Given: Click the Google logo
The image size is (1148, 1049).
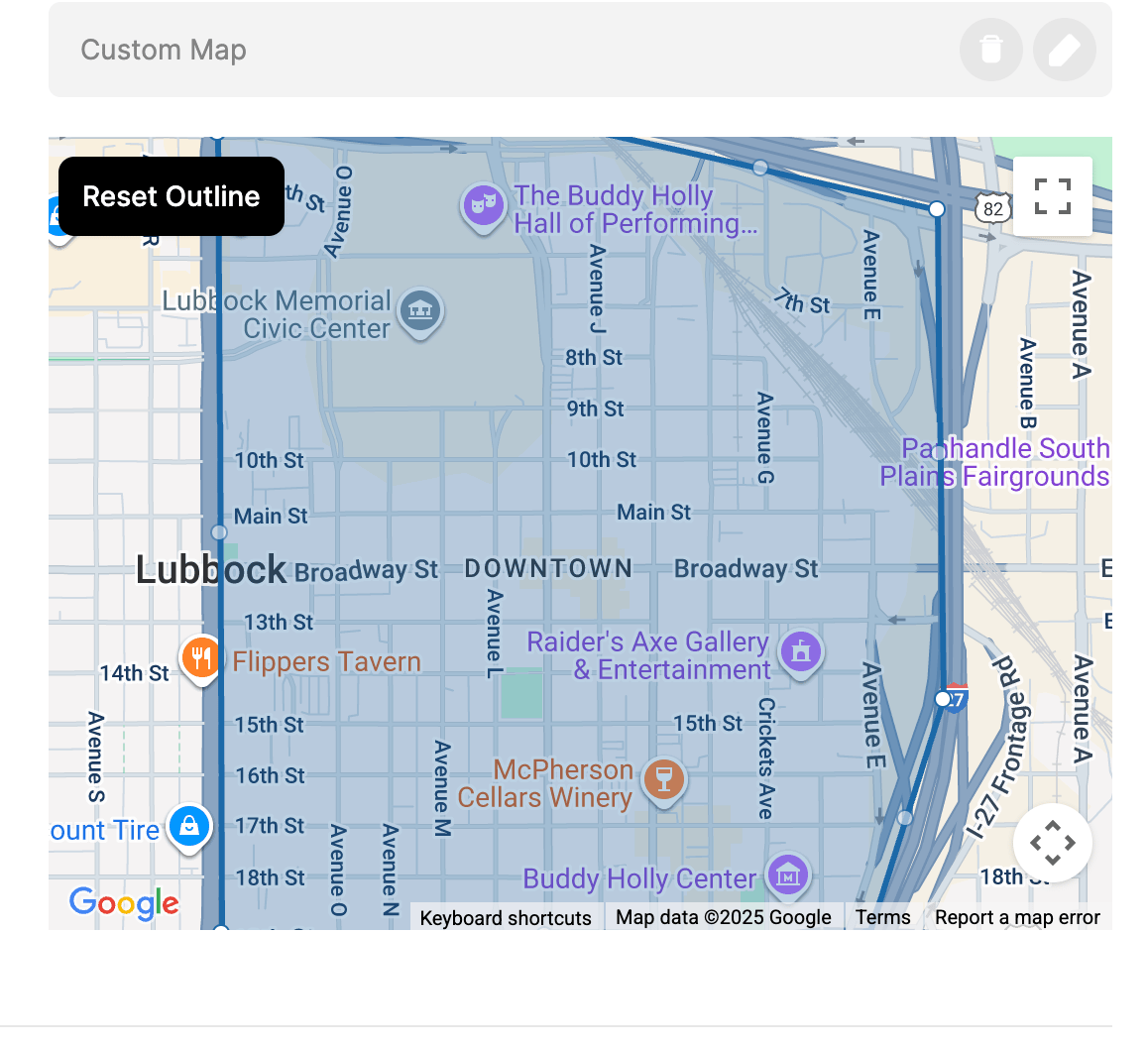Looking at the screenshot, I should click(x=124, y=902).
